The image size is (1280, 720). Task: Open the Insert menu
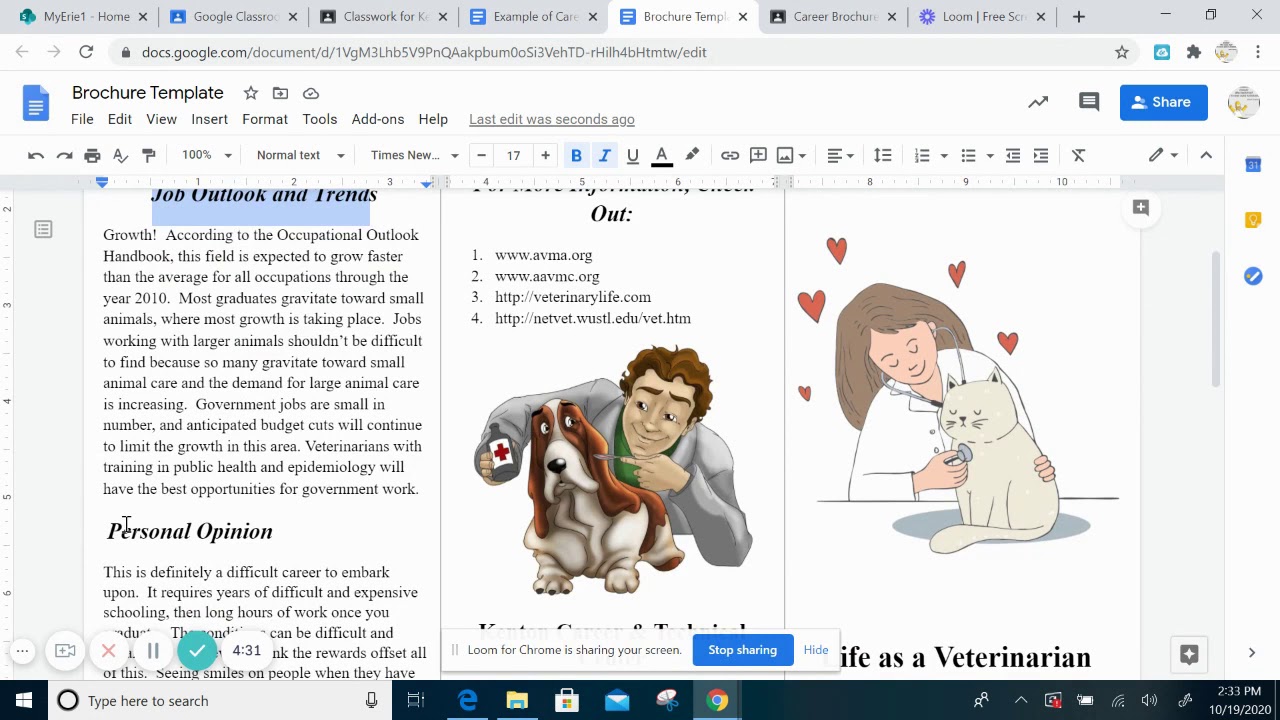pos(210,119)
